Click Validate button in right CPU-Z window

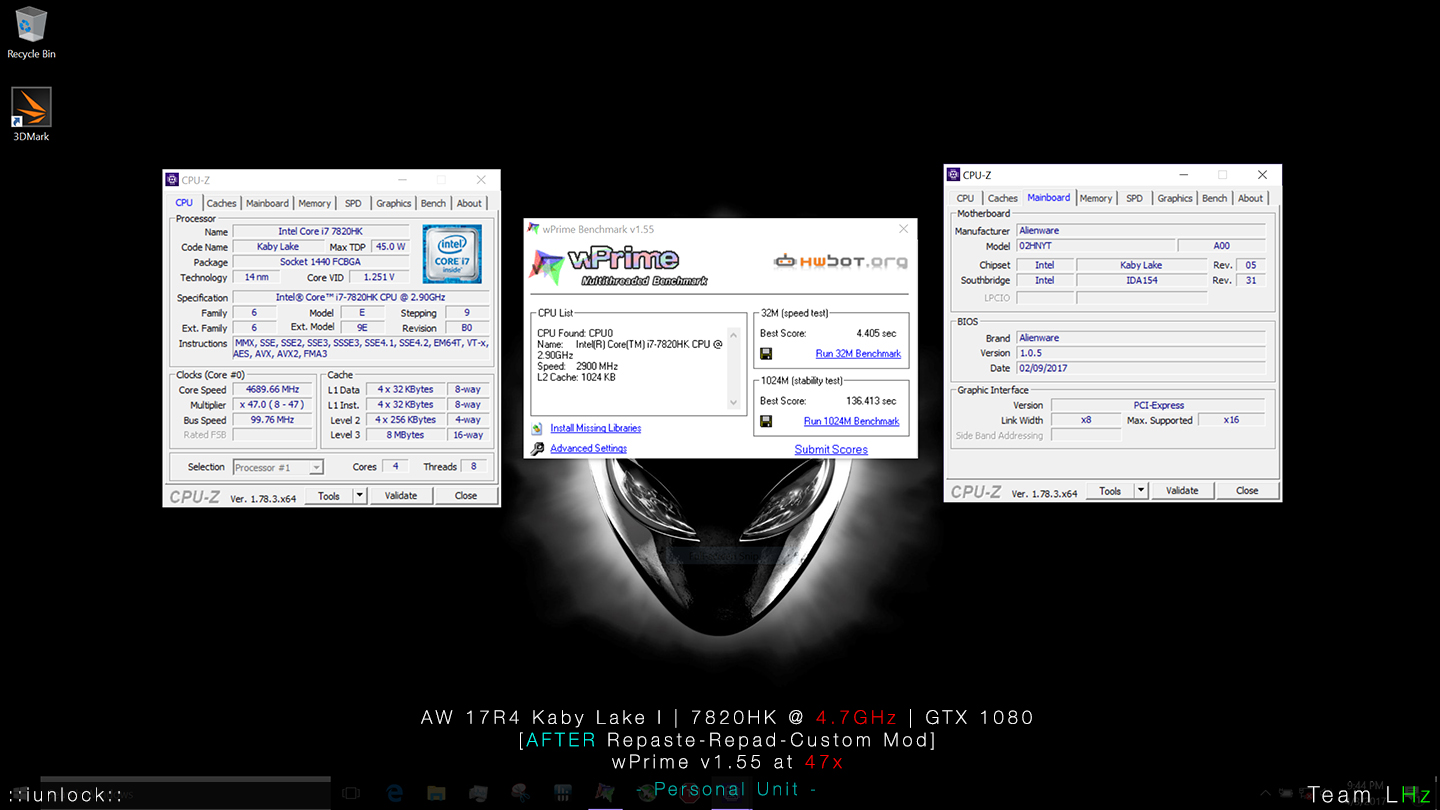(x=1182, y=491)
